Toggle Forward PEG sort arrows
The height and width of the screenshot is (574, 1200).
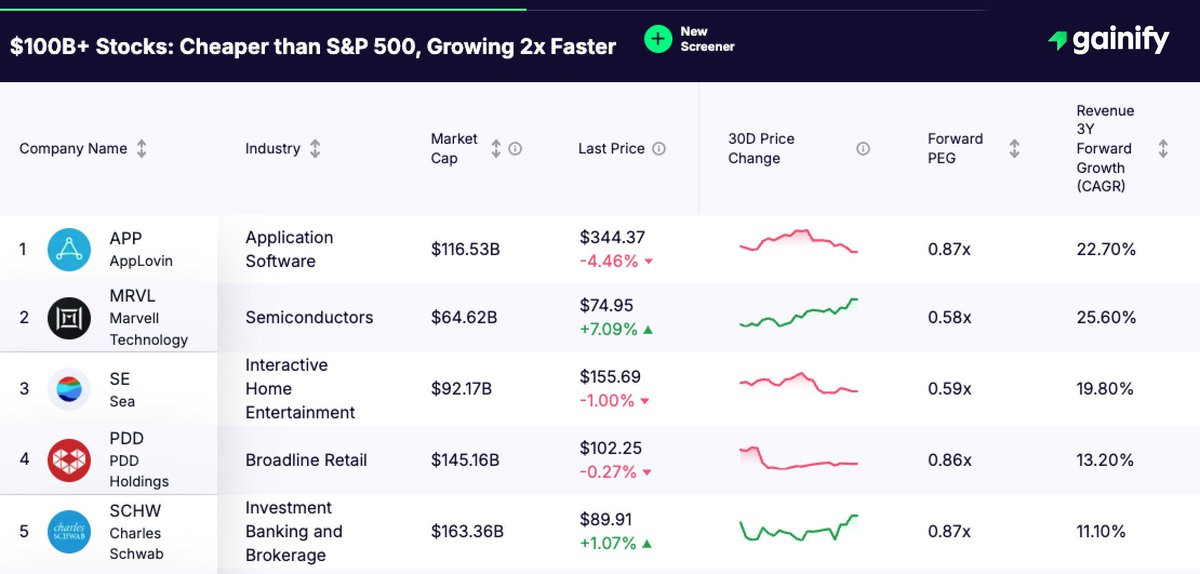coord(1014,149)
